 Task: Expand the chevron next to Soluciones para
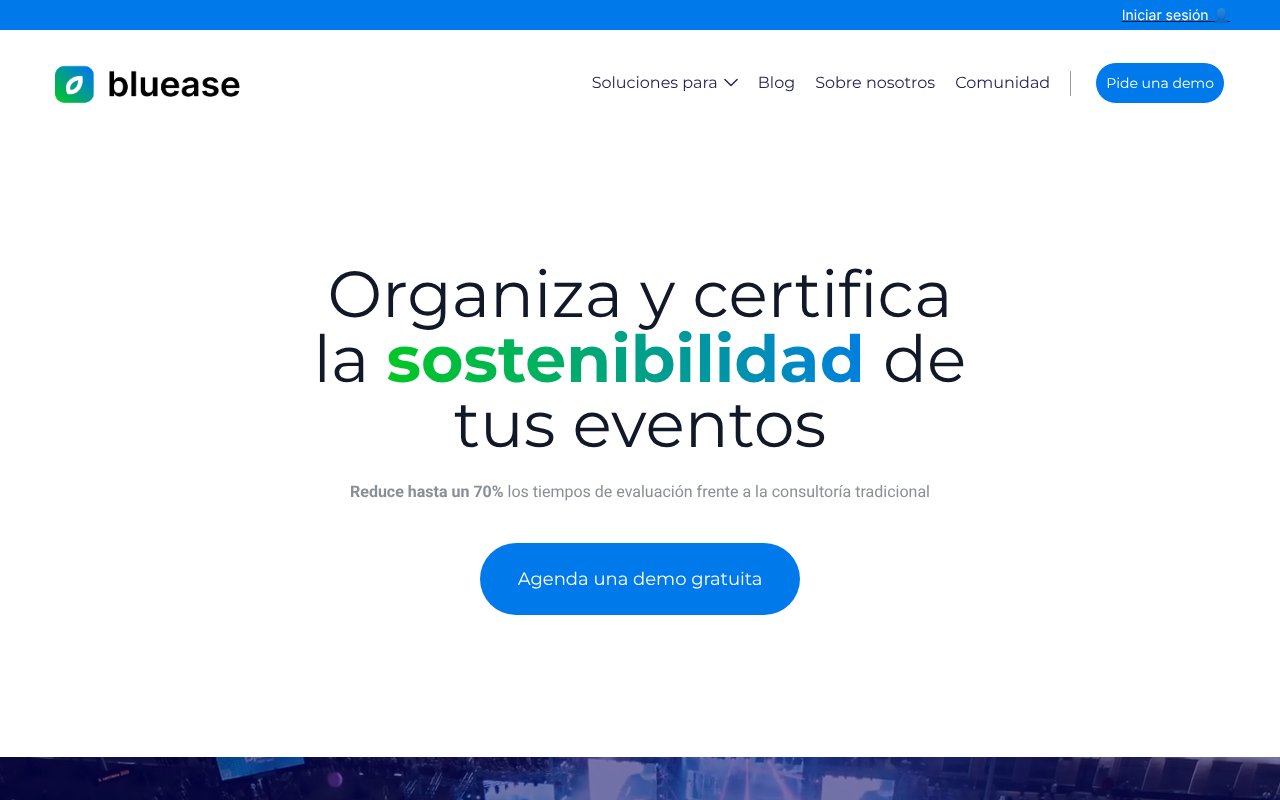[x=731, y=83]
